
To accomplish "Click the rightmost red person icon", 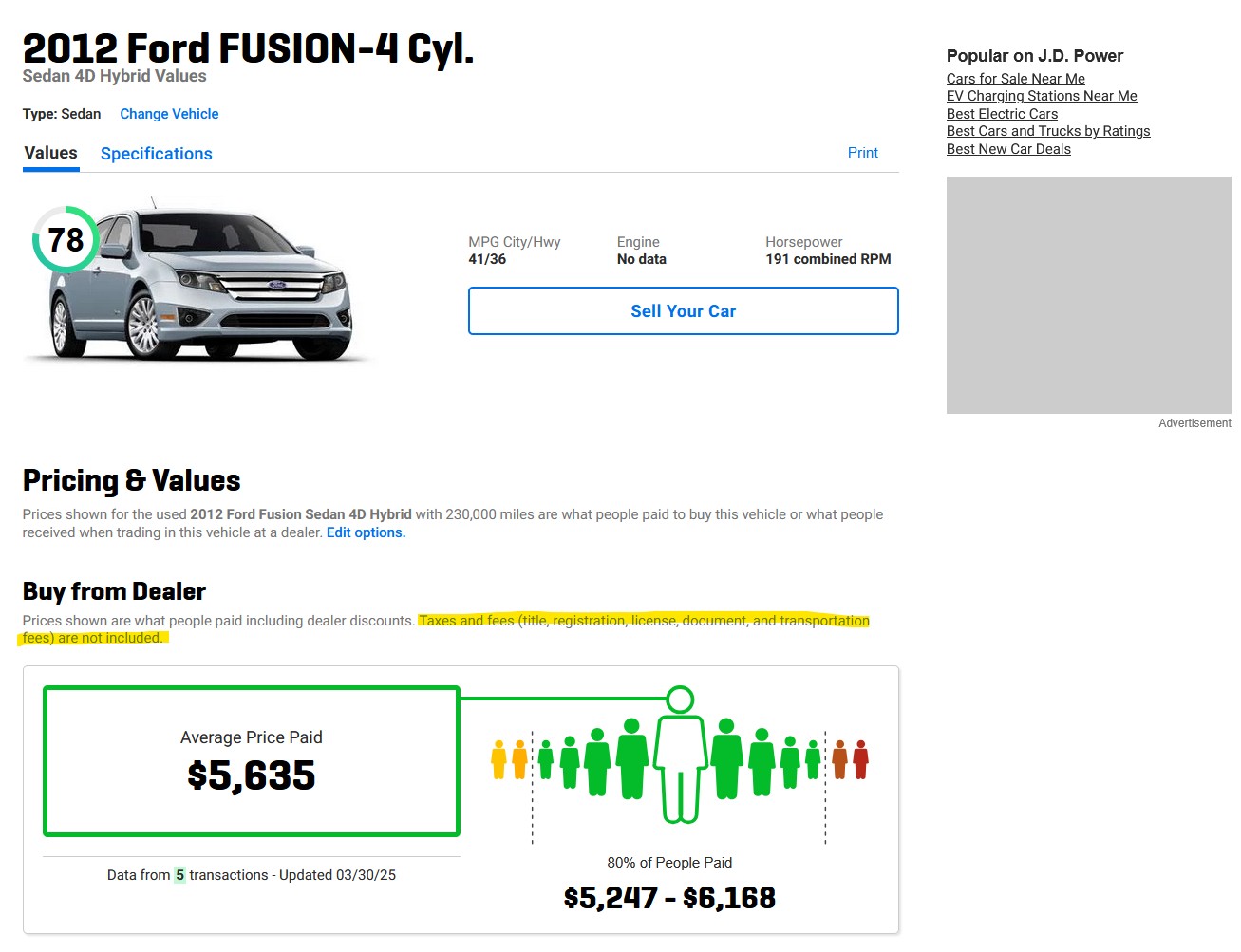I will tap(860, 759).
